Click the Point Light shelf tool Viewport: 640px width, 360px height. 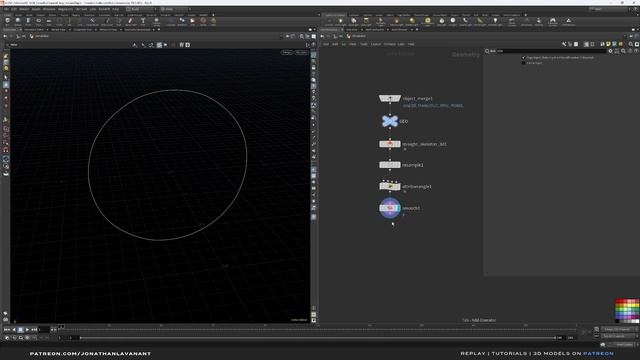(x=341, y=21)
